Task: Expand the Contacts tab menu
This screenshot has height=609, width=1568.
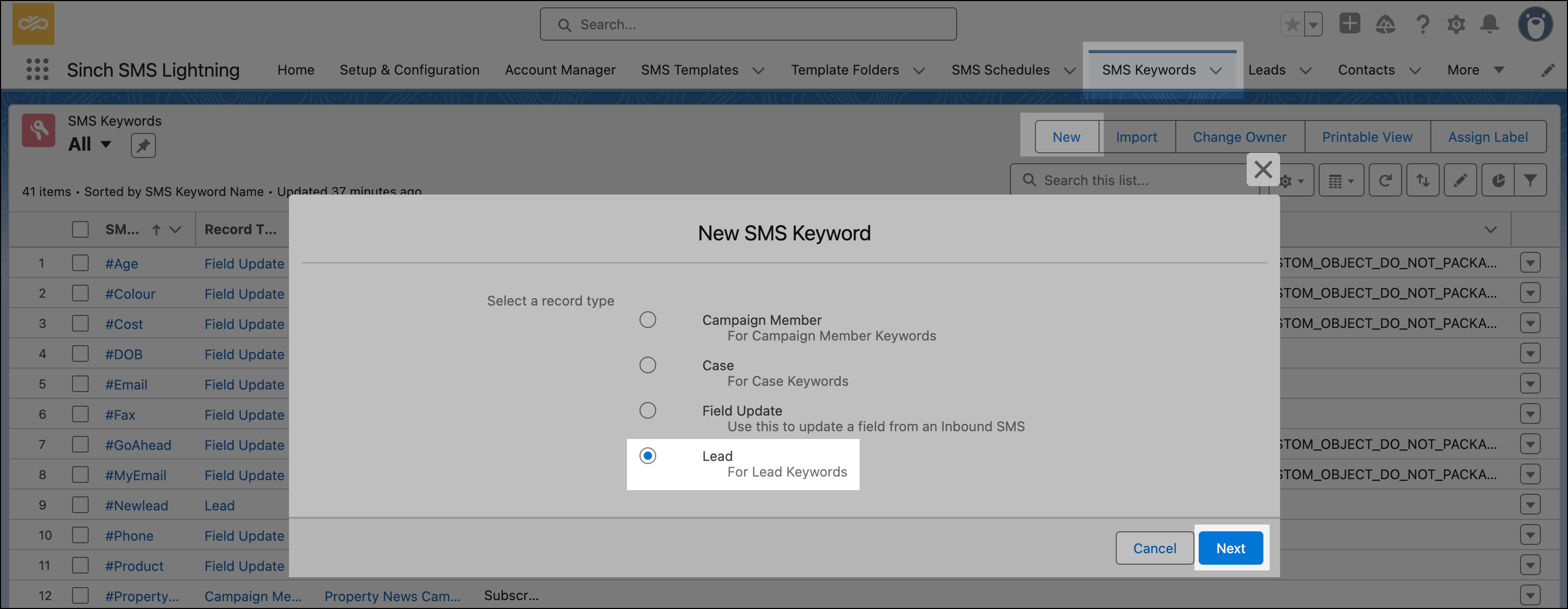Action: pos(1415,70)
